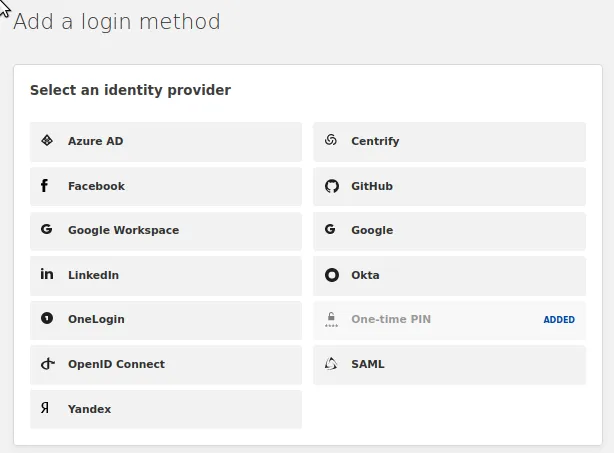Click the 'Add a login method' title
Image resolution: width=614 pixels, height=453 pixels.
(117, 22)
